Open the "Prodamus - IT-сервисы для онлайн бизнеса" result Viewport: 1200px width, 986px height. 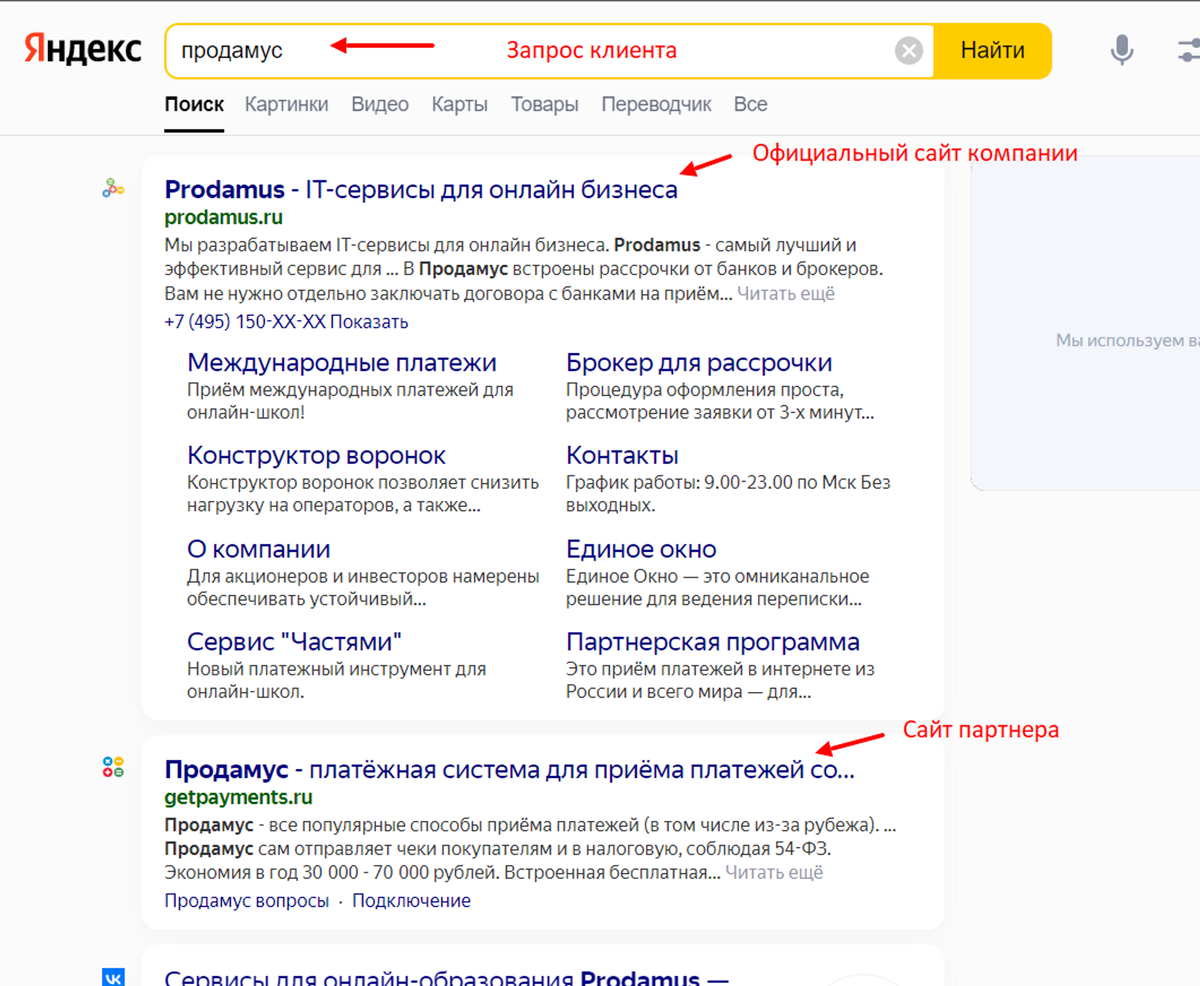click(421, 189)
